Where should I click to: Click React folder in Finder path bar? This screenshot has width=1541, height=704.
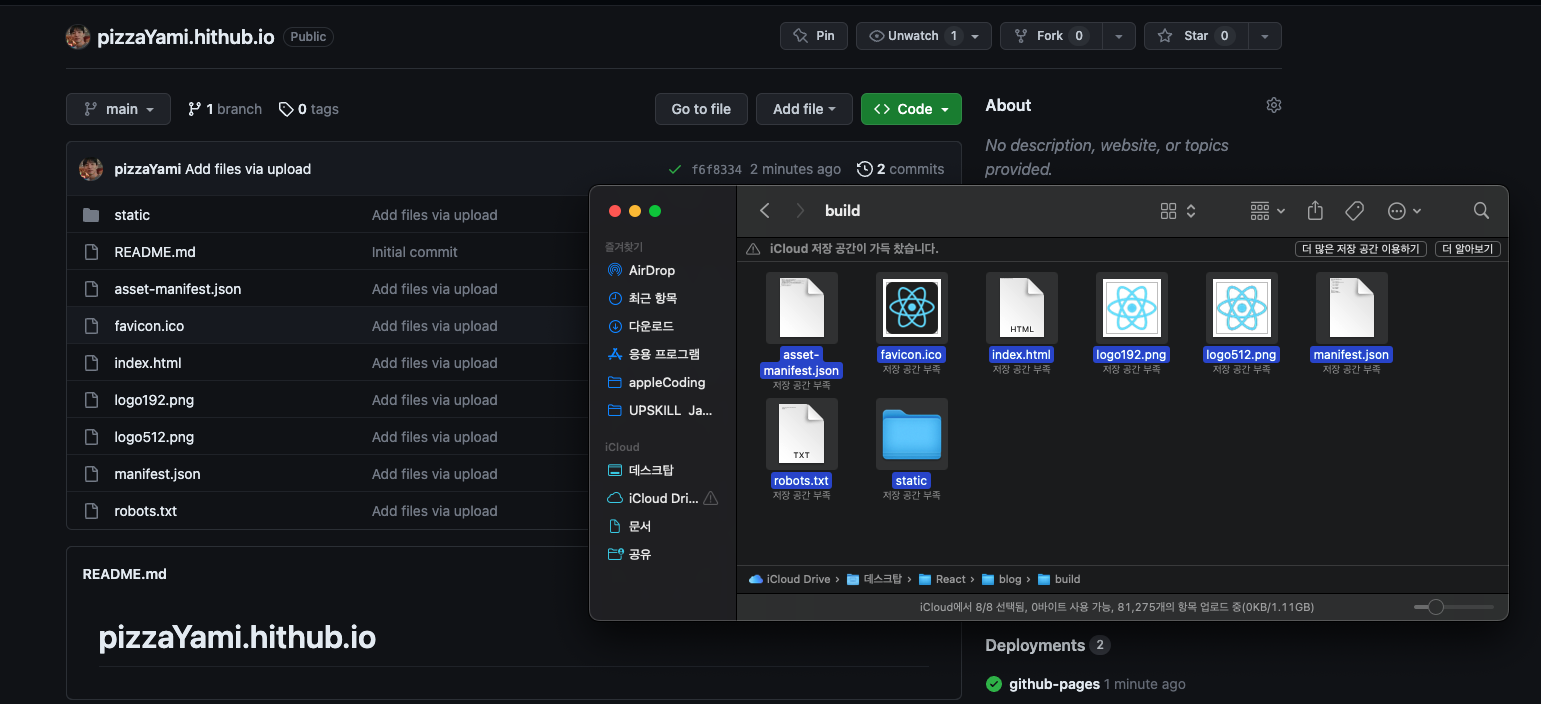943,579
